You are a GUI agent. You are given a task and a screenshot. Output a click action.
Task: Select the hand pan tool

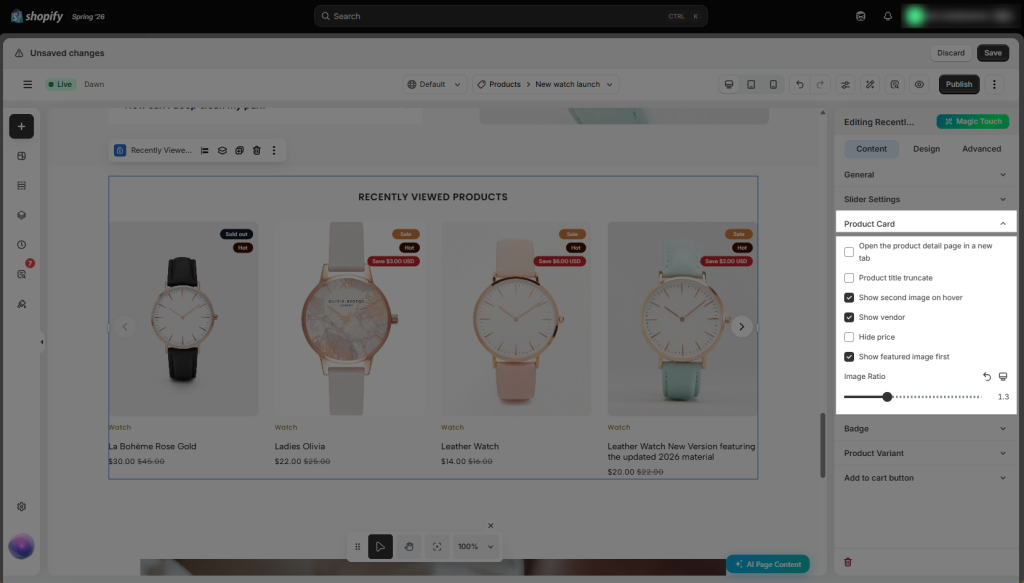click(409, 546)
